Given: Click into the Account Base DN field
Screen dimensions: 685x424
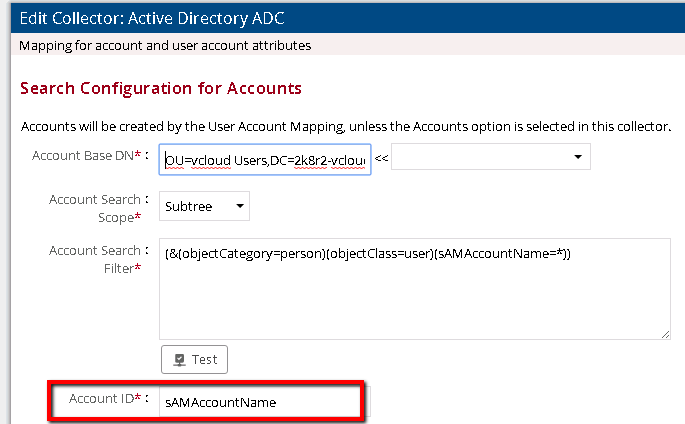Looking at the screenshot, I should click(x=265, y=158).
